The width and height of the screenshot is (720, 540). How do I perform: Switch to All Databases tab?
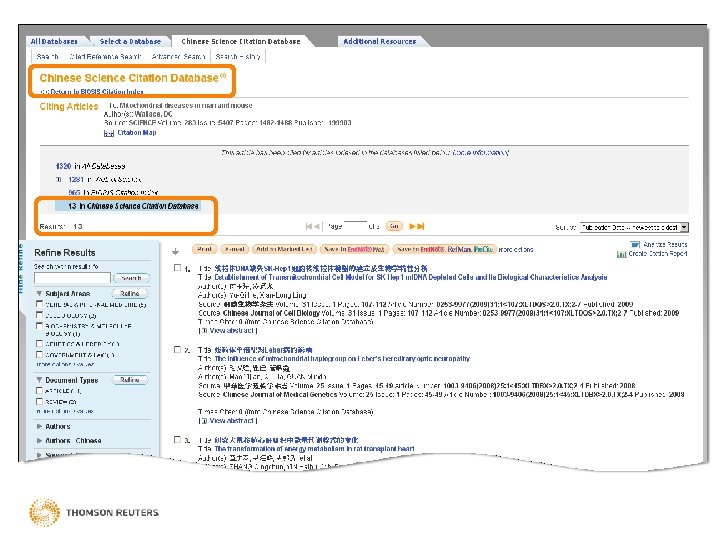point(54,41)
